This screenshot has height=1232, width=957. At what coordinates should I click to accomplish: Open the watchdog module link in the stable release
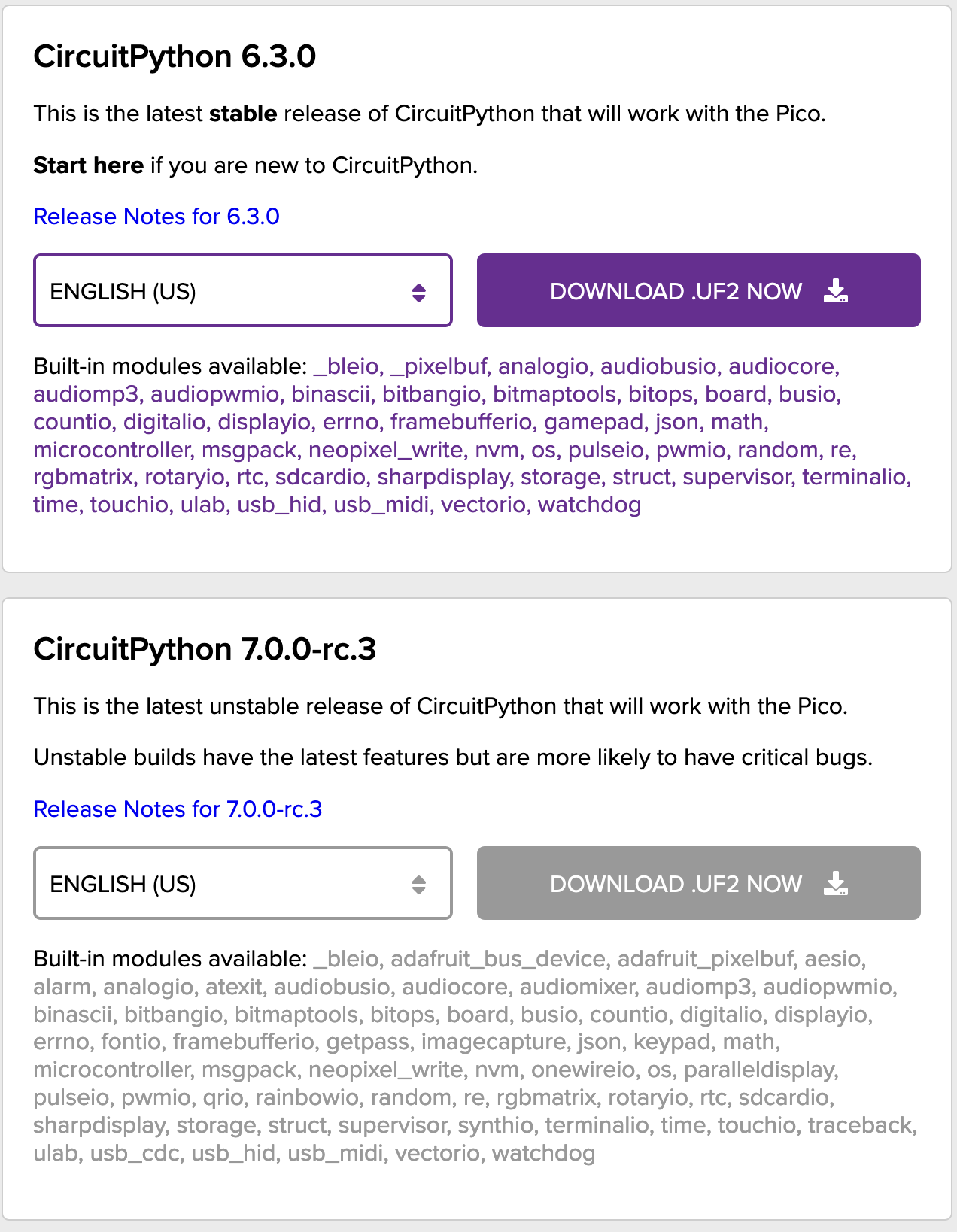pyautogui.click(x=590, y=505)
